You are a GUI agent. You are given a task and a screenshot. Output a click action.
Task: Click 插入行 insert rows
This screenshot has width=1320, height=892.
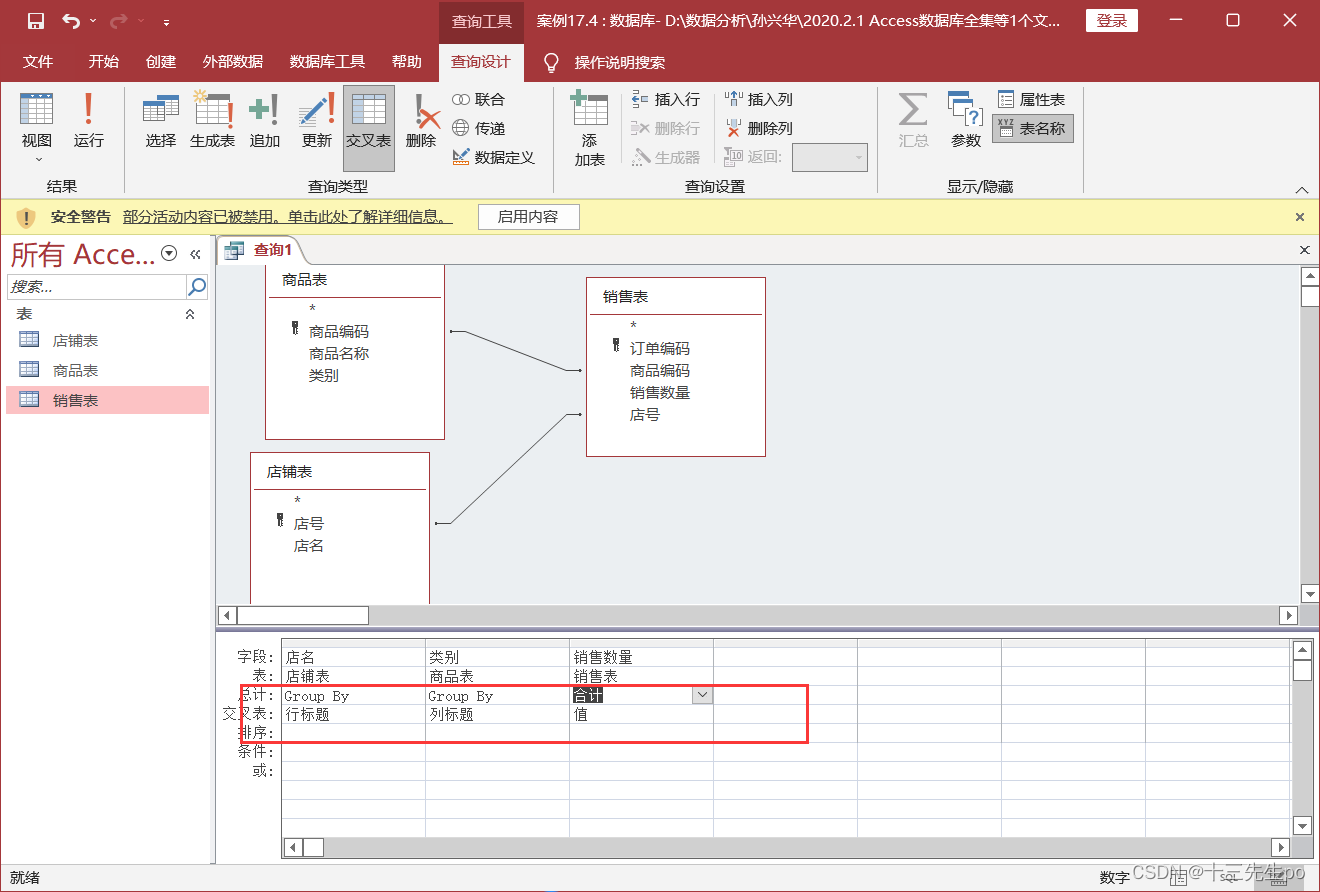tap(666, 100)
